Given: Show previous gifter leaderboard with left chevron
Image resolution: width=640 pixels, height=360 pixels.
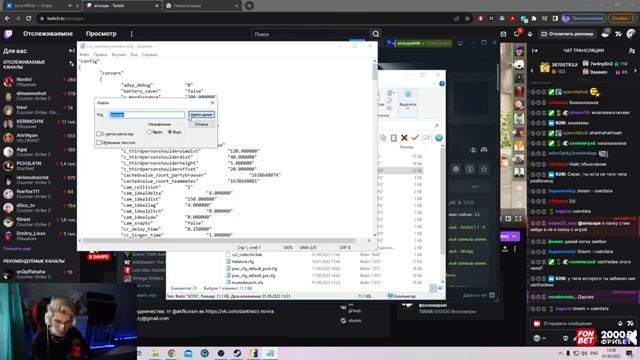Looking at the screenshot, I should point(532,71).
